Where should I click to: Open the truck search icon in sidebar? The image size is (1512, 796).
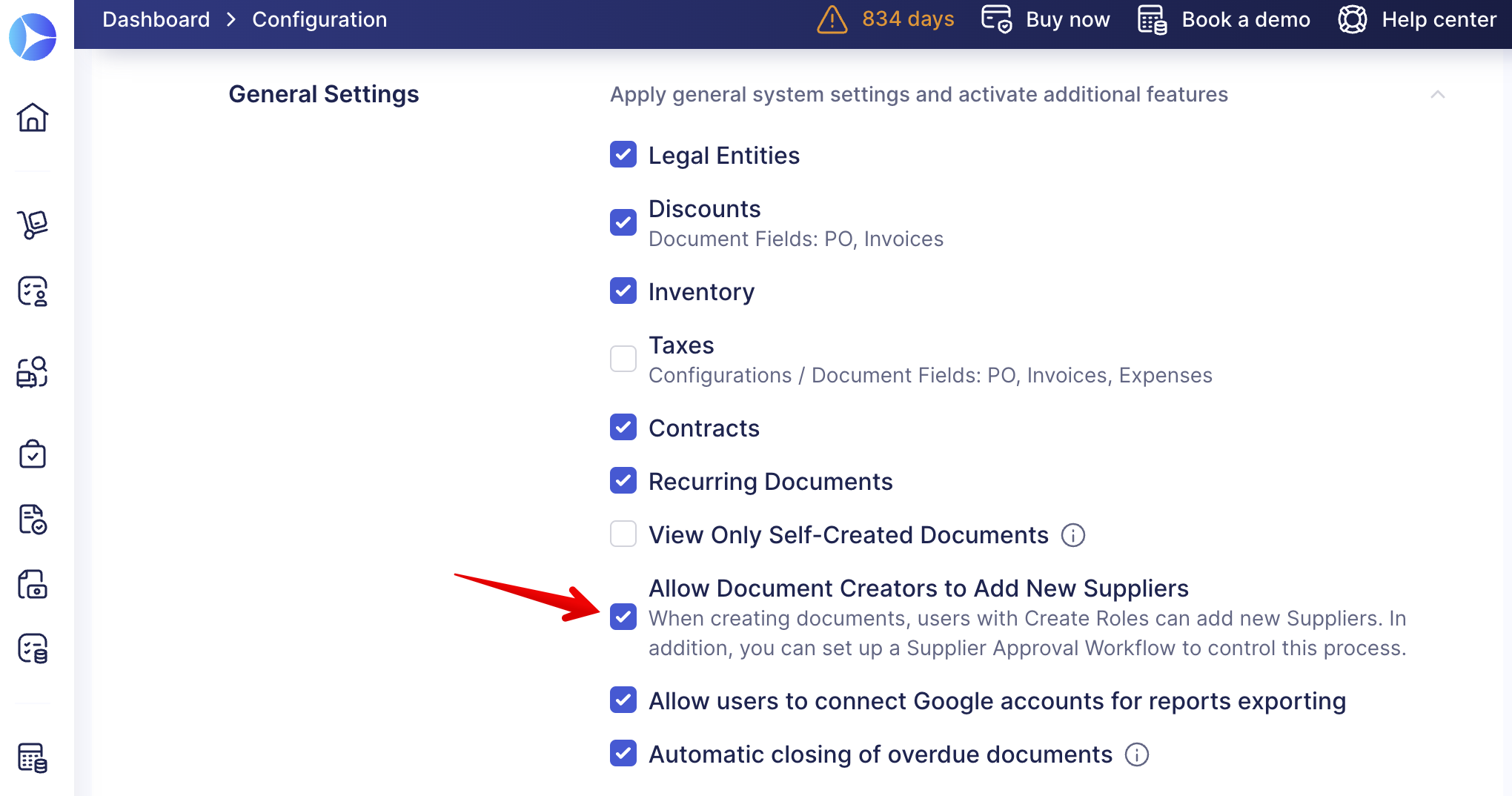(x=33, y=372)
